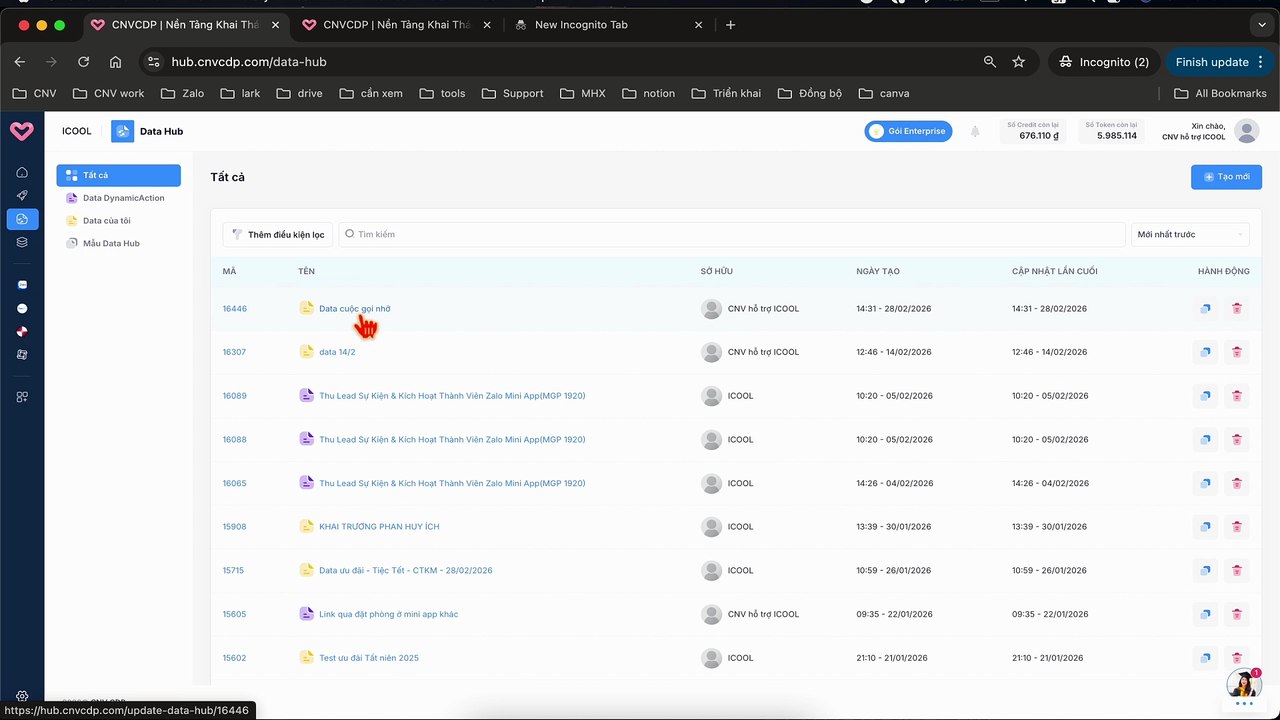Duplicate the data 14/2 row
The width and height of the screenshot is (1280, 720).
pyautogui.click(x=1205, y=352)
